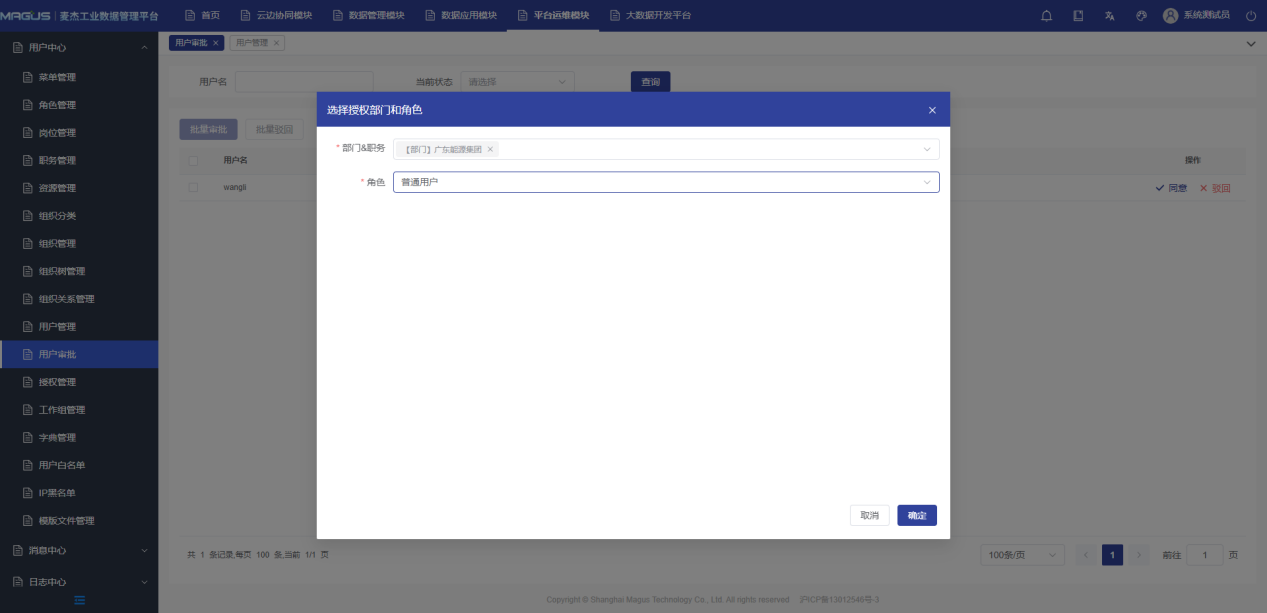Close the 选择授权部门和角色 dialog
Image resolution: width=1267 pixels, height=613 pixels.
932,110
